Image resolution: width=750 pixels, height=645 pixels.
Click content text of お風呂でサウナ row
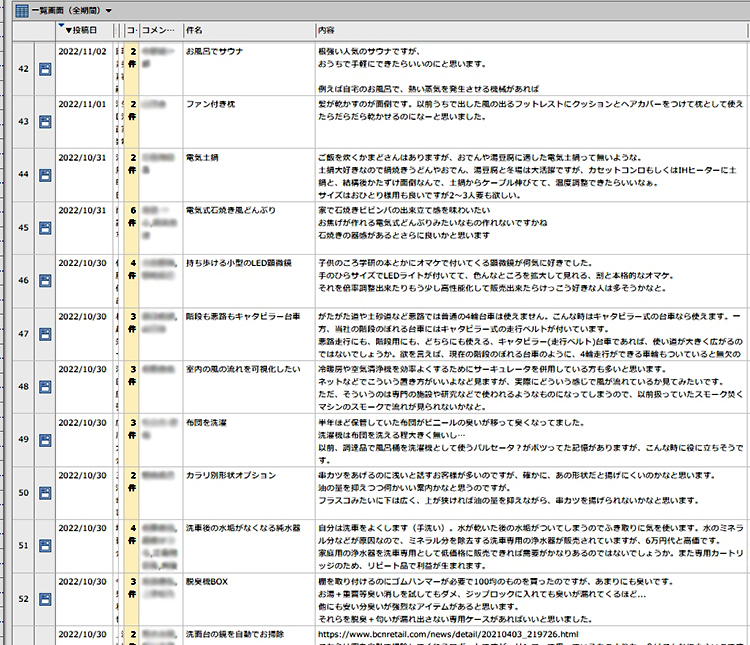(429, 70)
